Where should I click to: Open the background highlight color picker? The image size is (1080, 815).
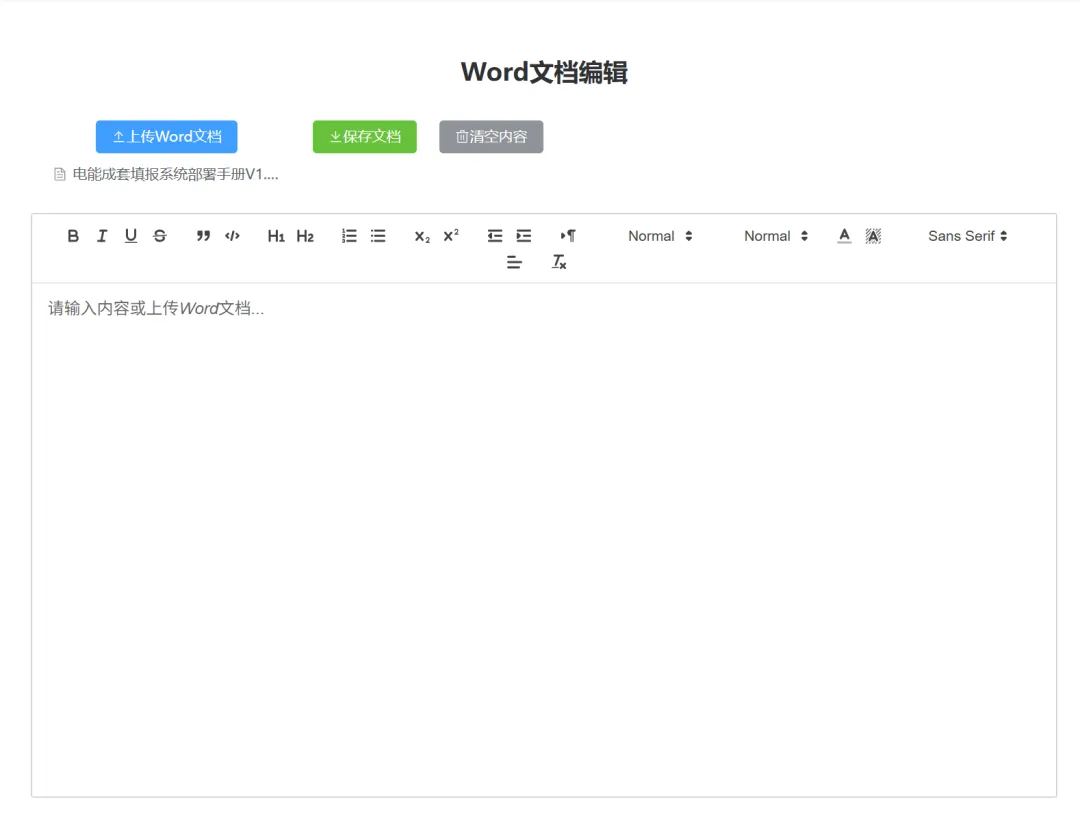click(x=873, y=236)
